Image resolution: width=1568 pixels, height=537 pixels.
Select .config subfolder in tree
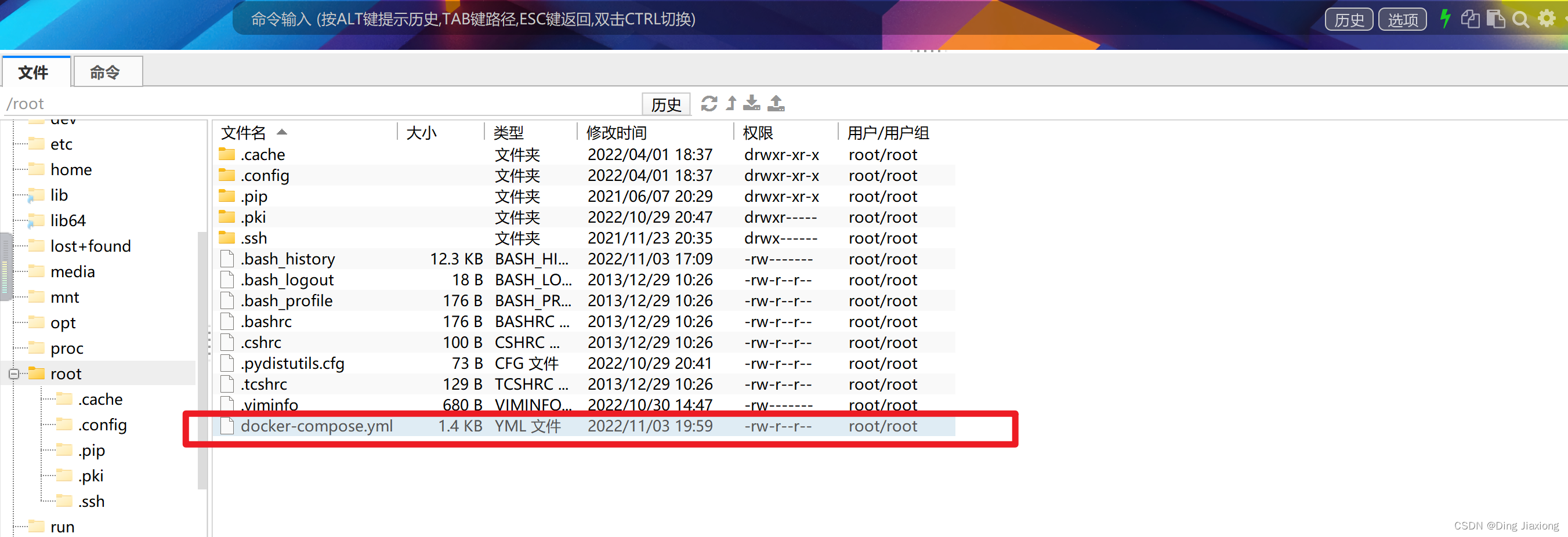pyautogui.click(x=102, y=425)
